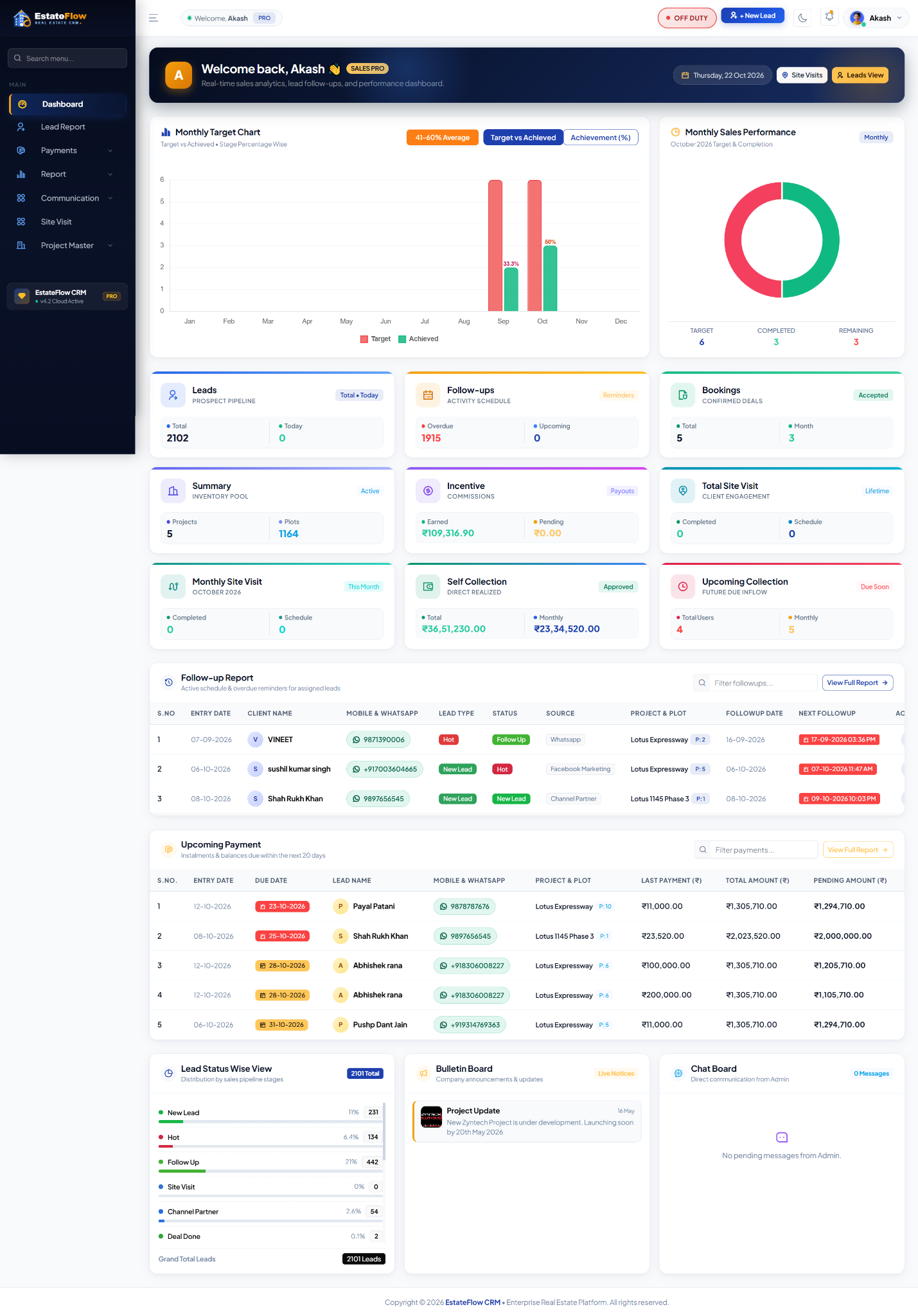The width and height of the screenshot is (918, 1316).
Task: Open Follow-up View Full Report link
Action: (858, 683)
